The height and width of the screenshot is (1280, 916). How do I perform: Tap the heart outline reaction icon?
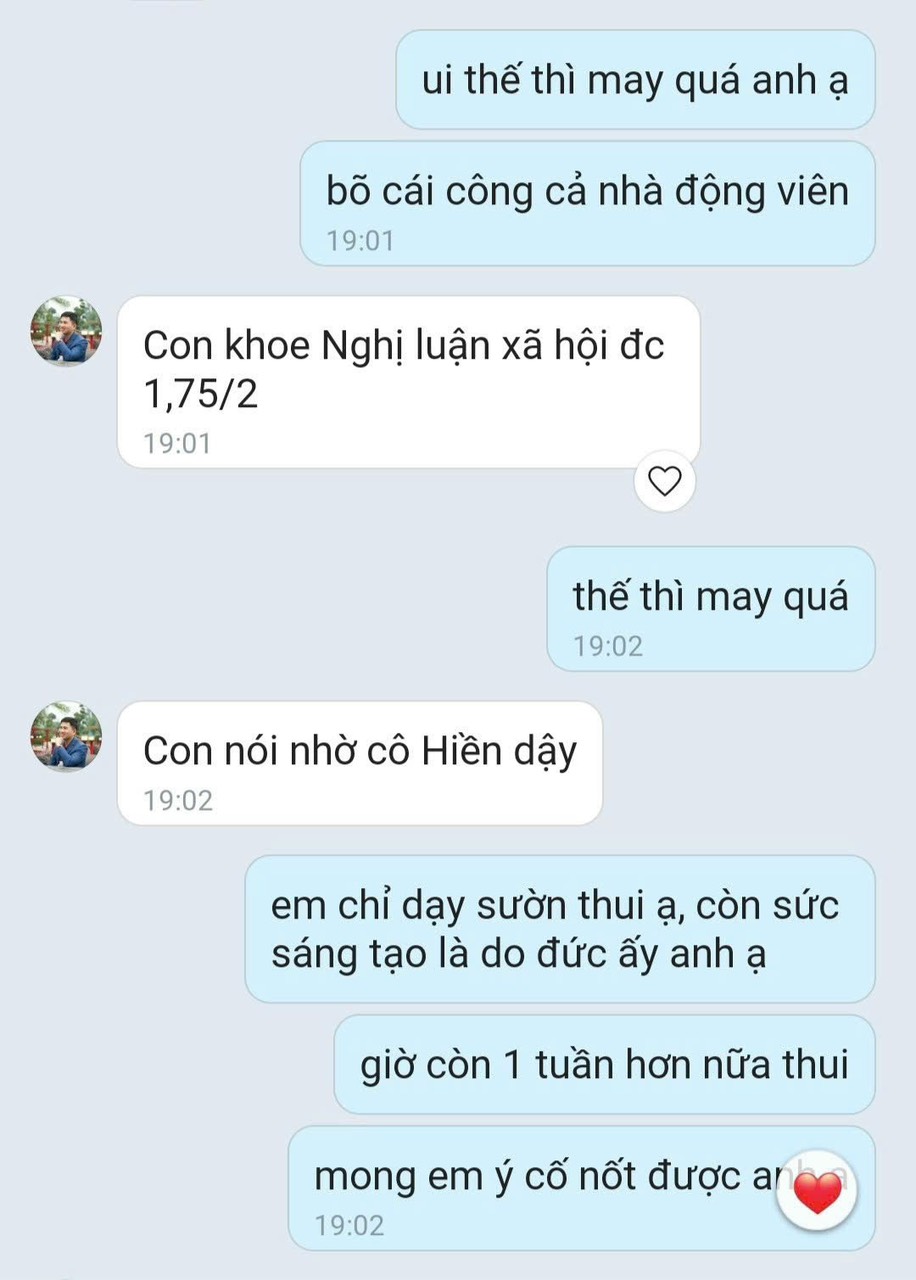(665, 482)
